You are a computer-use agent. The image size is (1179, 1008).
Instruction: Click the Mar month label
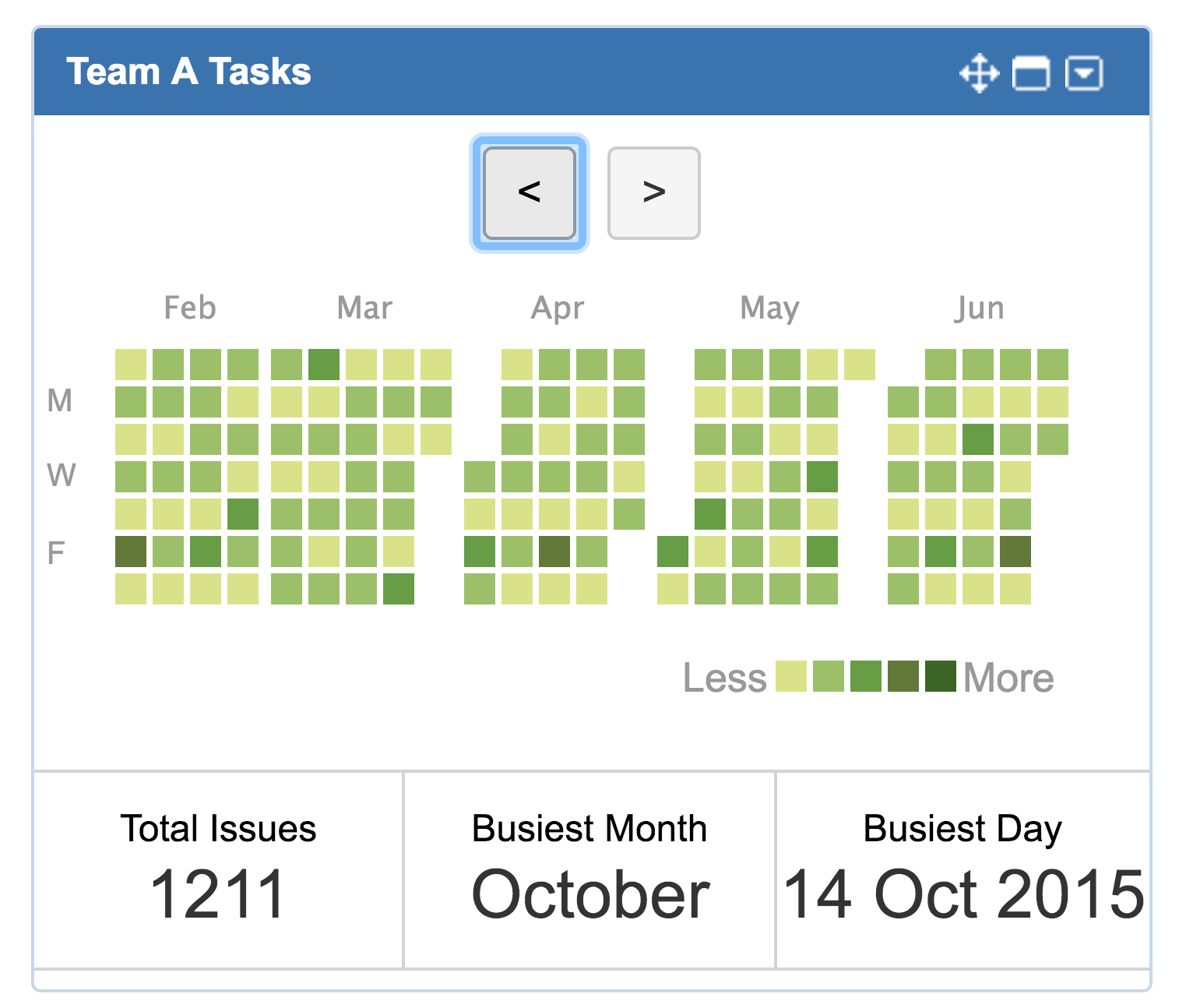pyautogui.click(x=364, y=308)
